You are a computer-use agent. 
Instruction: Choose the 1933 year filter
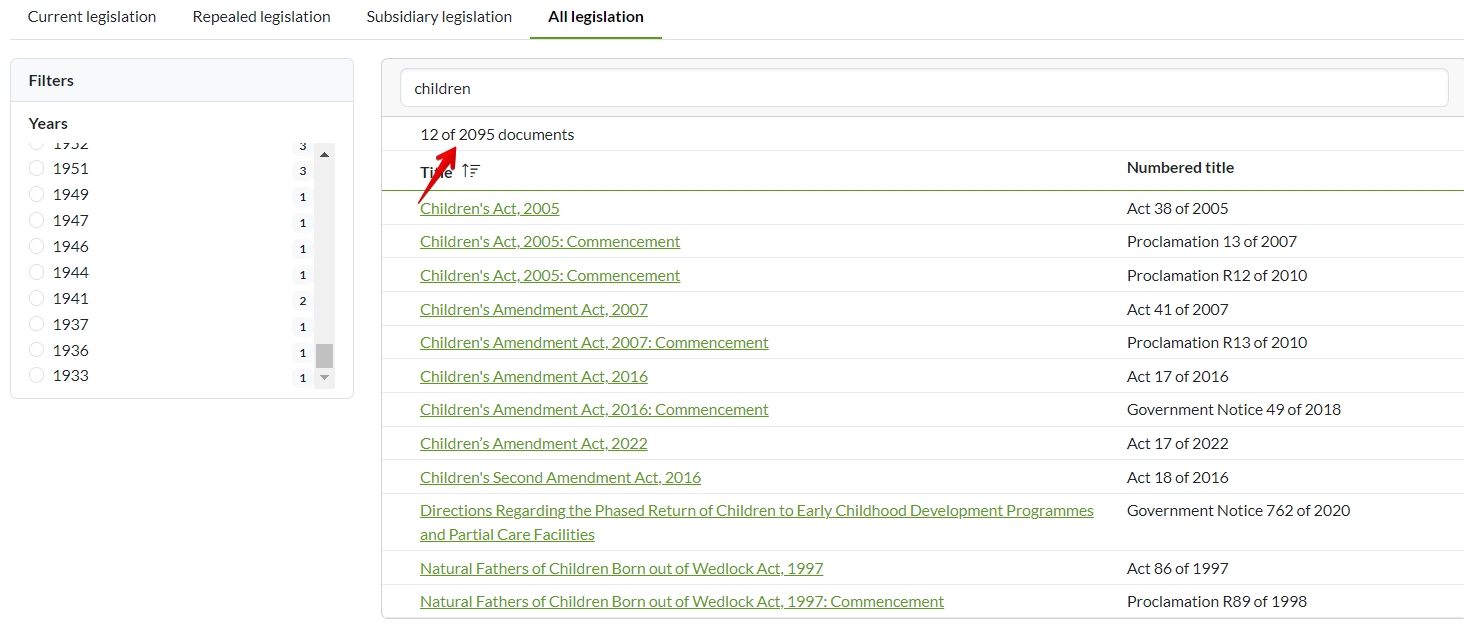tap(37, 376)
